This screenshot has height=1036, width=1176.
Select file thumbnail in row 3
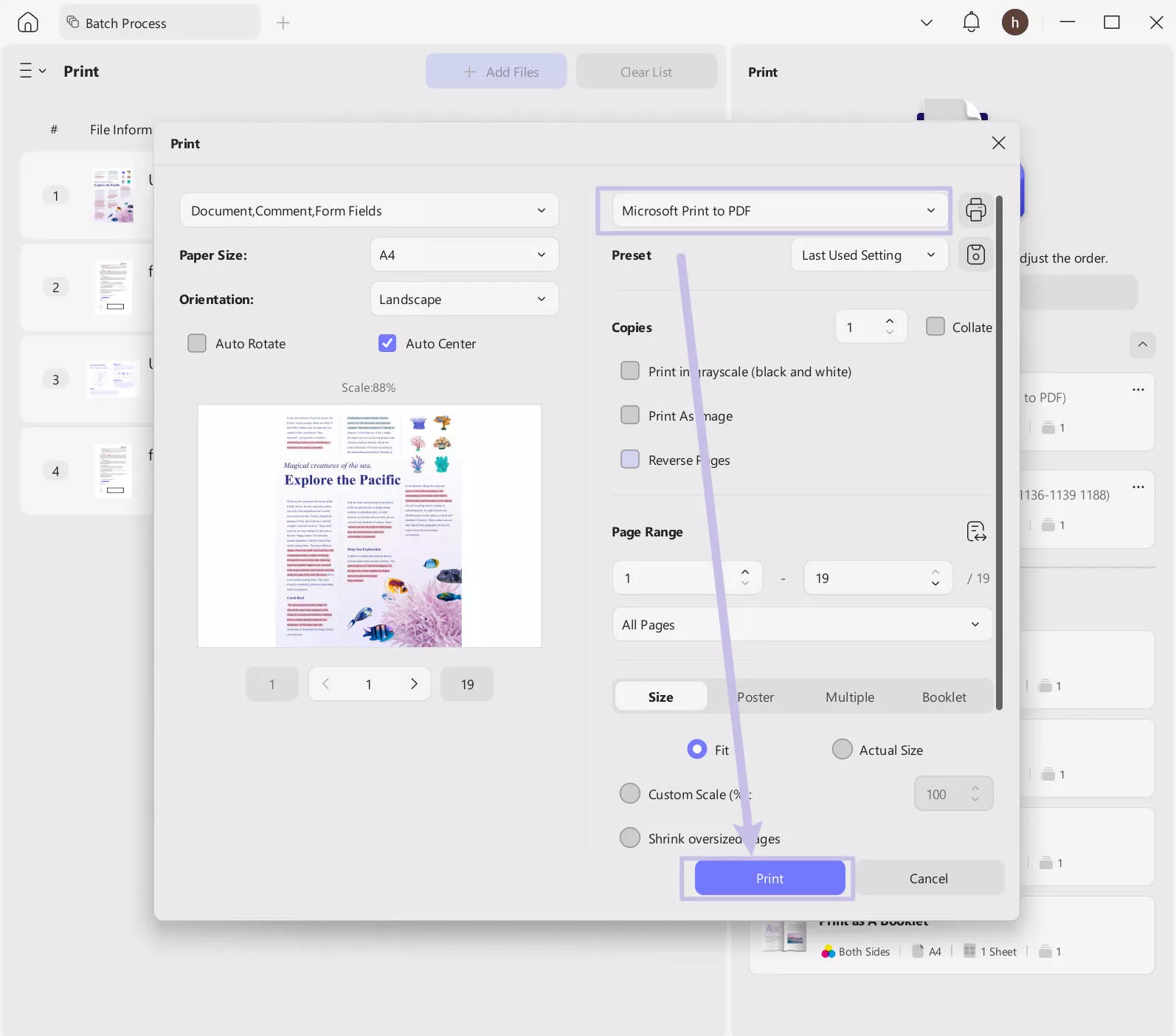(x=113, y=379)
